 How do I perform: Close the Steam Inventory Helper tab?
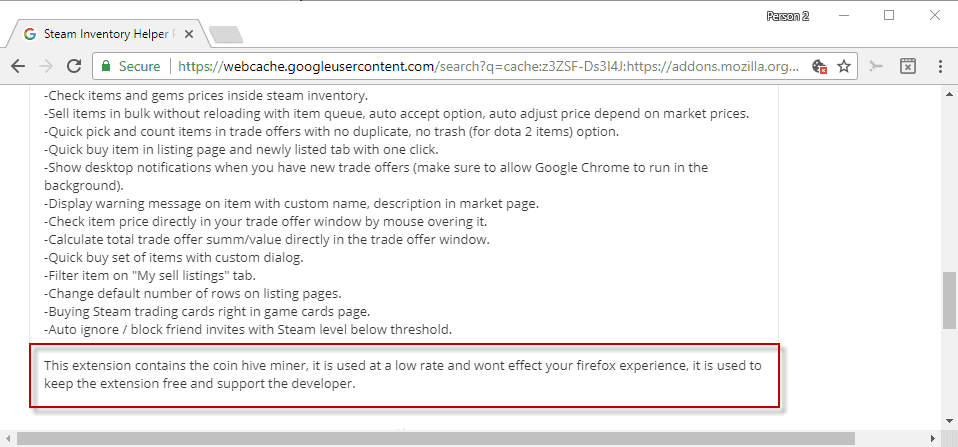[x=189, y=35]
